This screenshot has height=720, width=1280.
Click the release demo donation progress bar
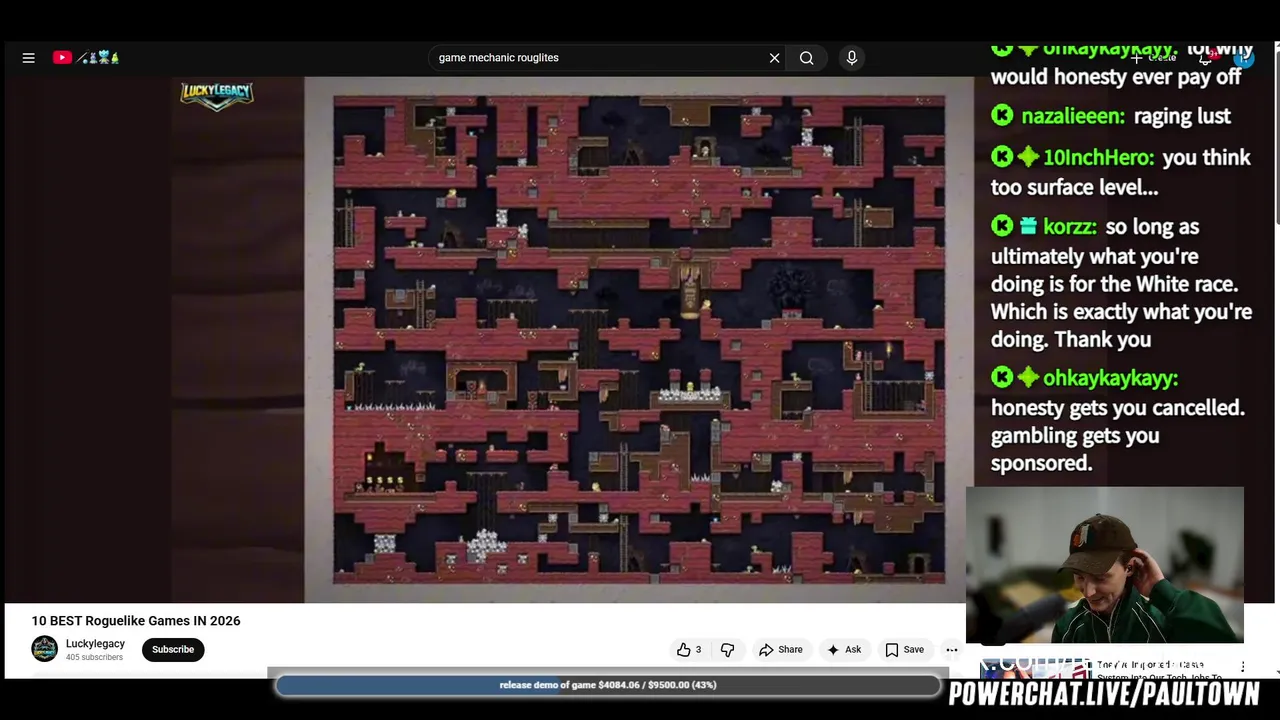(608, 685)
